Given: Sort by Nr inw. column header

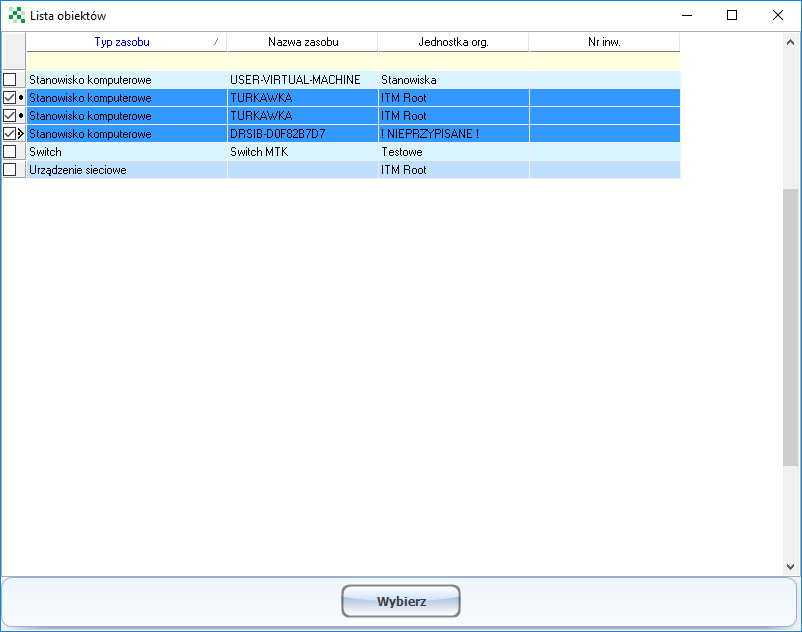Looking at the screenshot, I should [605, 42].
